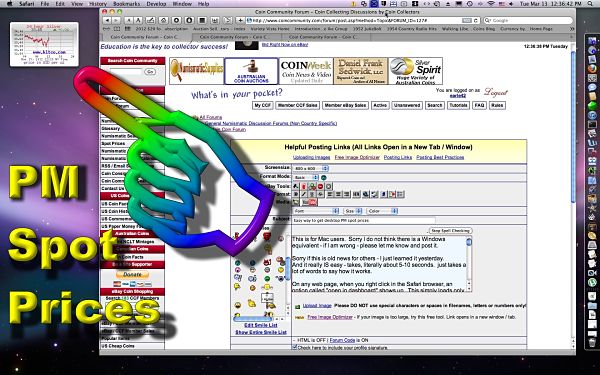Click the Kitco silver chart desktop widget
The image size is (600, 375).
[x=44, y=44]
